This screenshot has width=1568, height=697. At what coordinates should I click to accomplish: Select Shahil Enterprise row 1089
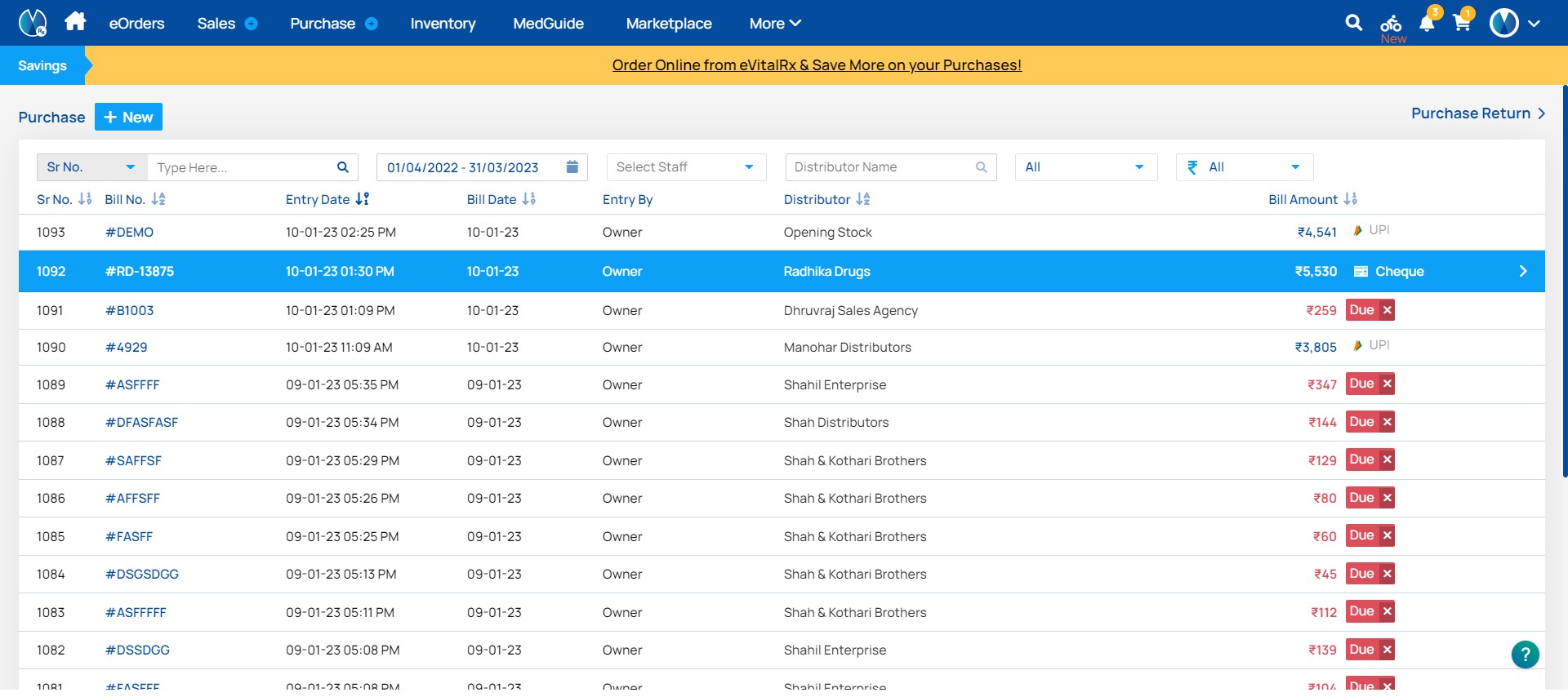coord(782,384)
